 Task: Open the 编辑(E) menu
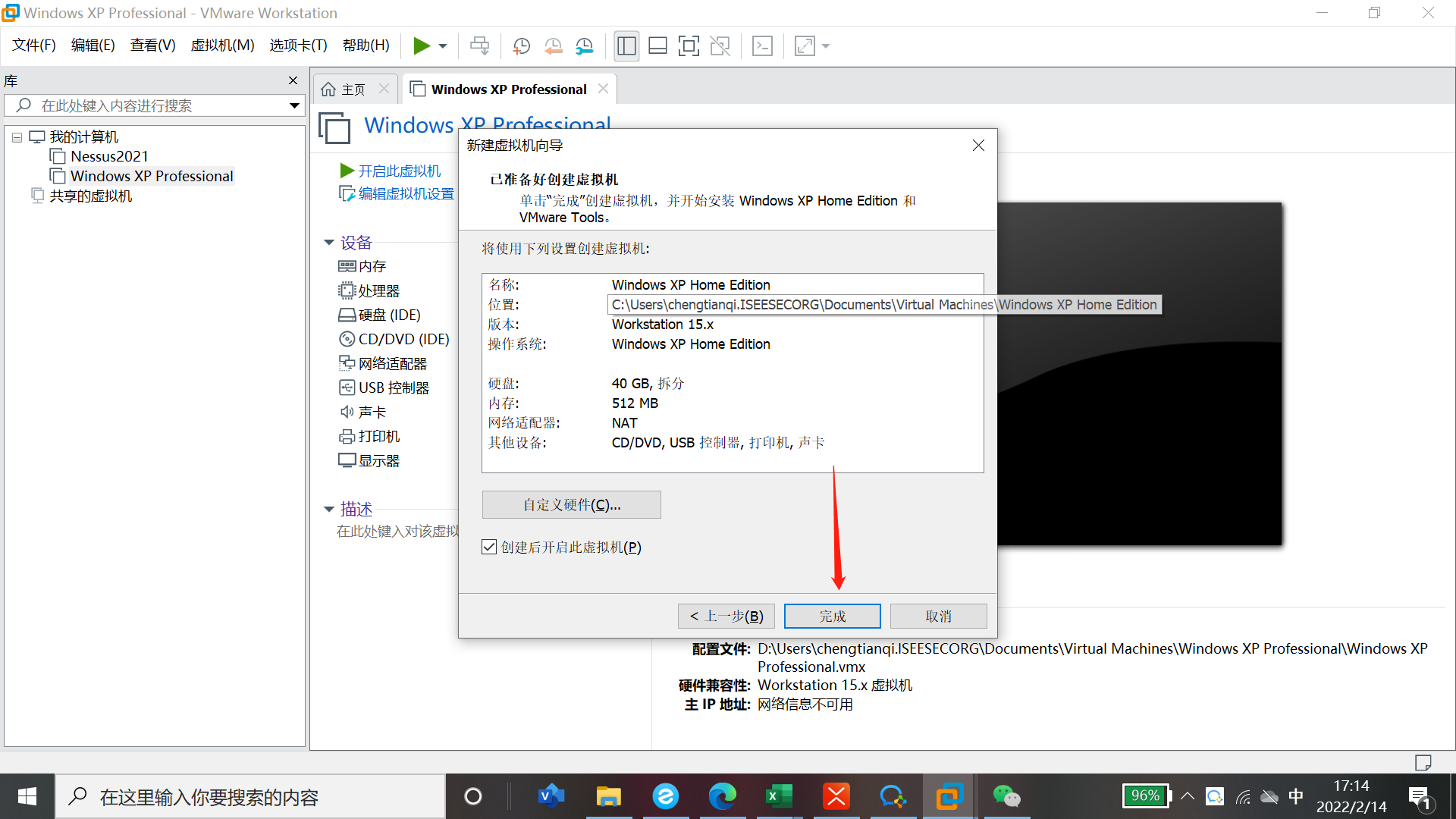tap(93, 45)
